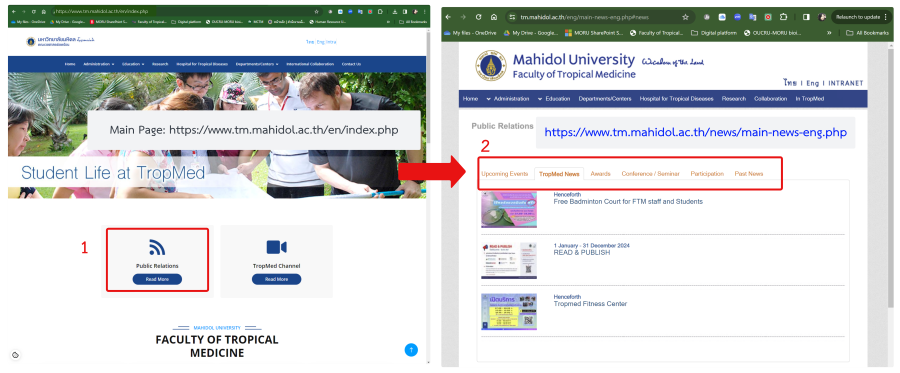
Task: Click the bookmark star in the left address bar
Action: coord(316,11)
